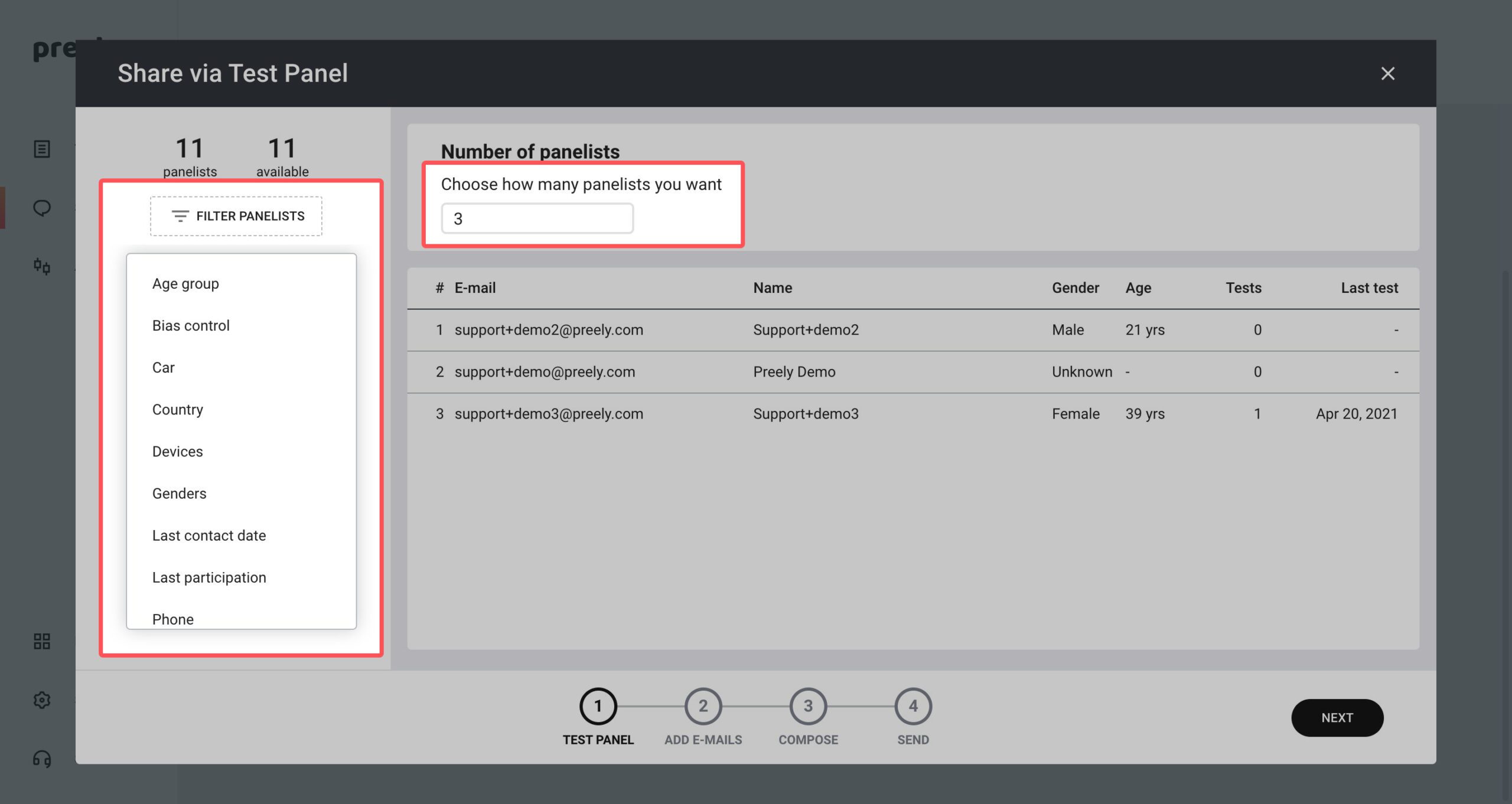The width and height of the screenshot is (1512, 804).
Task: Focus the number of panelists input
Action: (x=537, y=218)
